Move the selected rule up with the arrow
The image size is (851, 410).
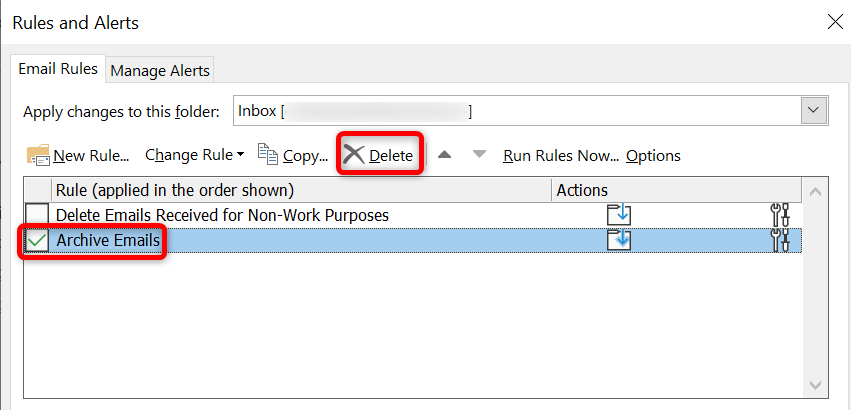(445, 155)
